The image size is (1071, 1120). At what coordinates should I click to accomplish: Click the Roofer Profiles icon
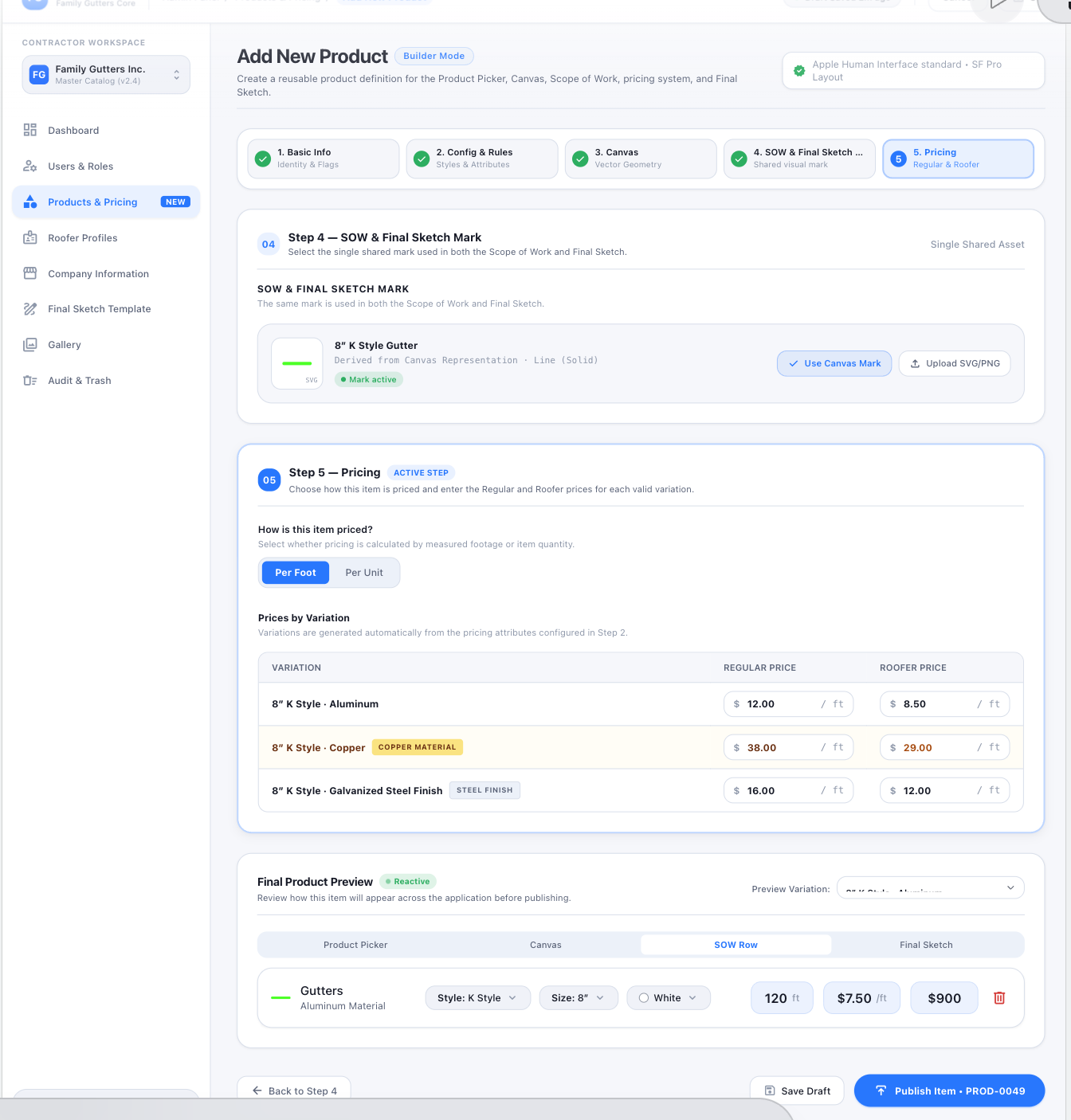click(x=30, y=237)
